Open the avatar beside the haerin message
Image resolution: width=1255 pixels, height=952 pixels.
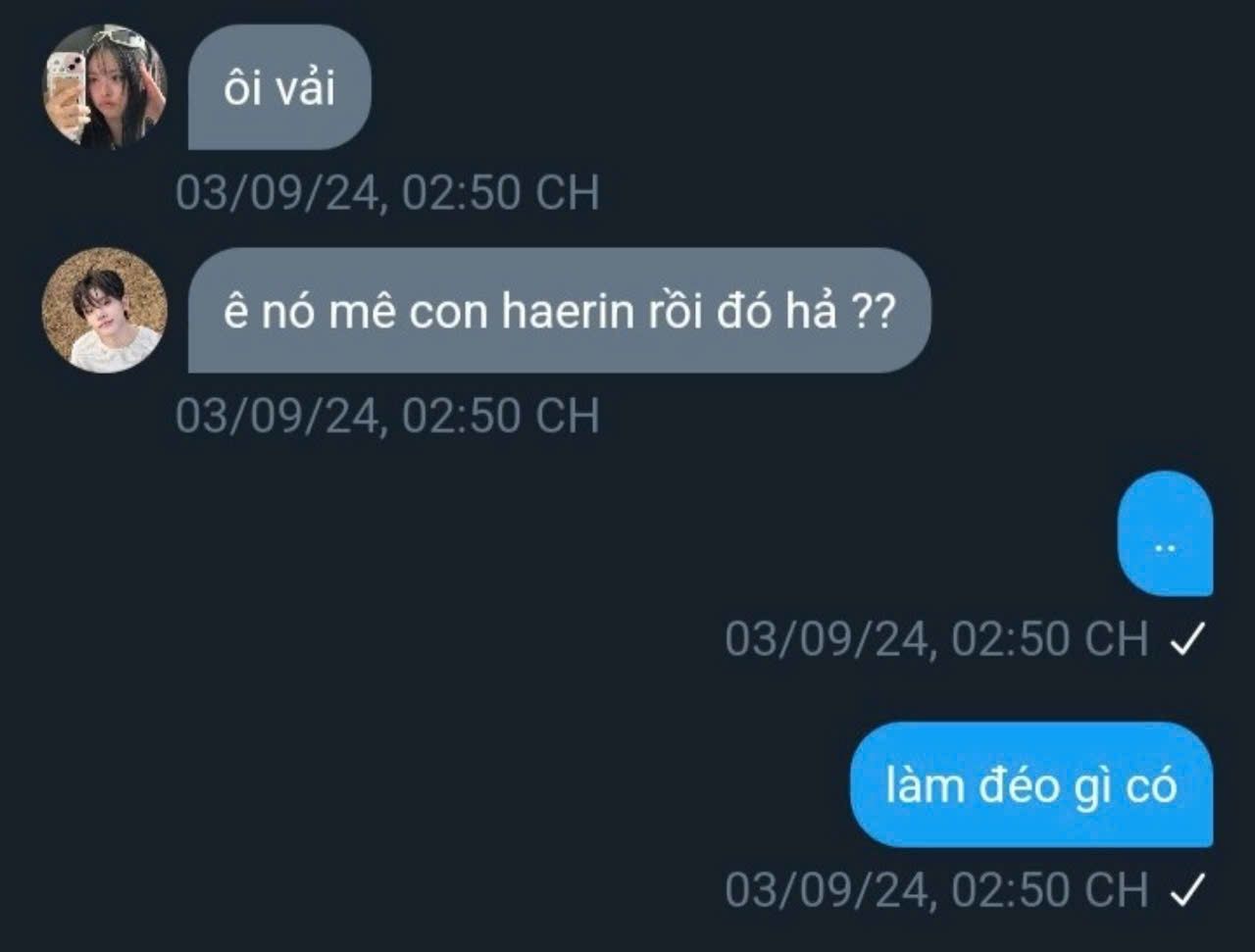click(x=105, y=310)
